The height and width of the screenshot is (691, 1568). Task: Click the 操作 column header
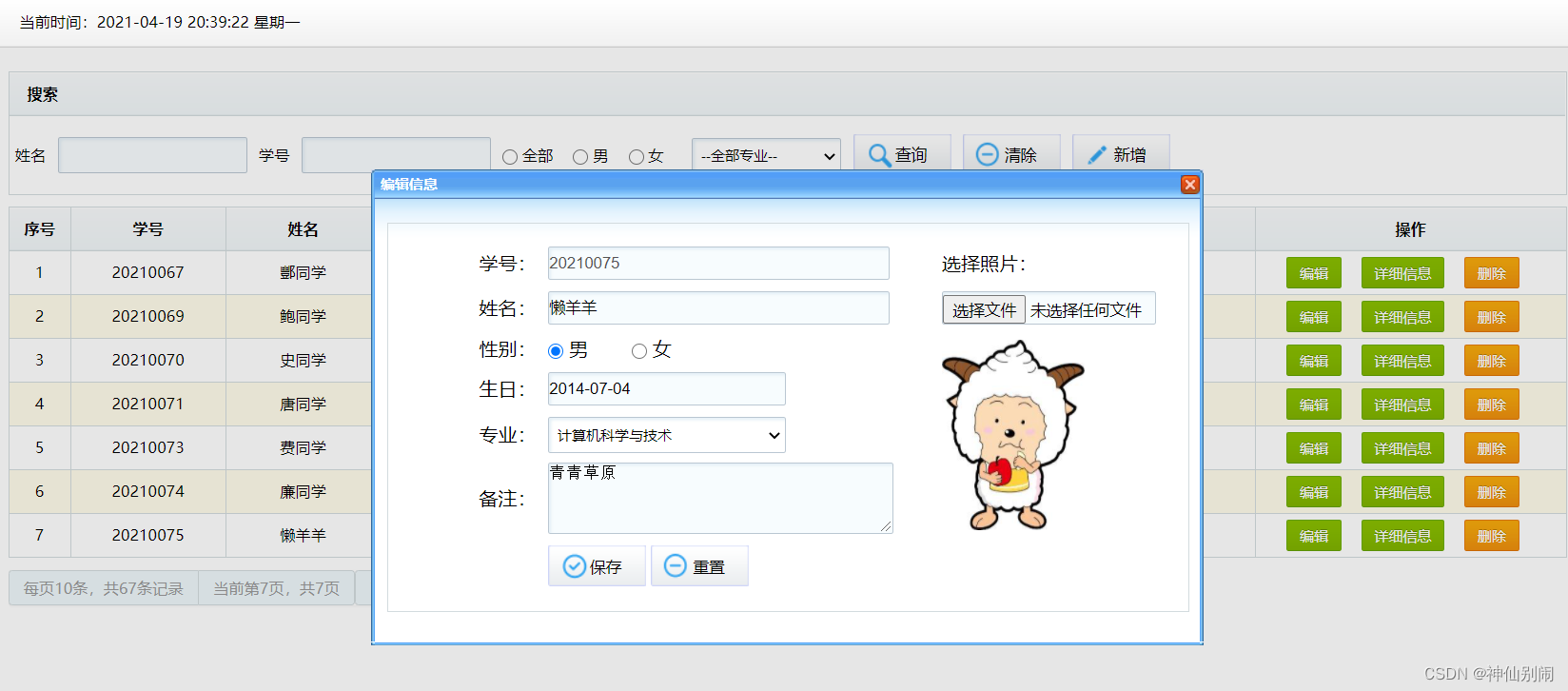pyautogui.click(x=1410, y=229)
